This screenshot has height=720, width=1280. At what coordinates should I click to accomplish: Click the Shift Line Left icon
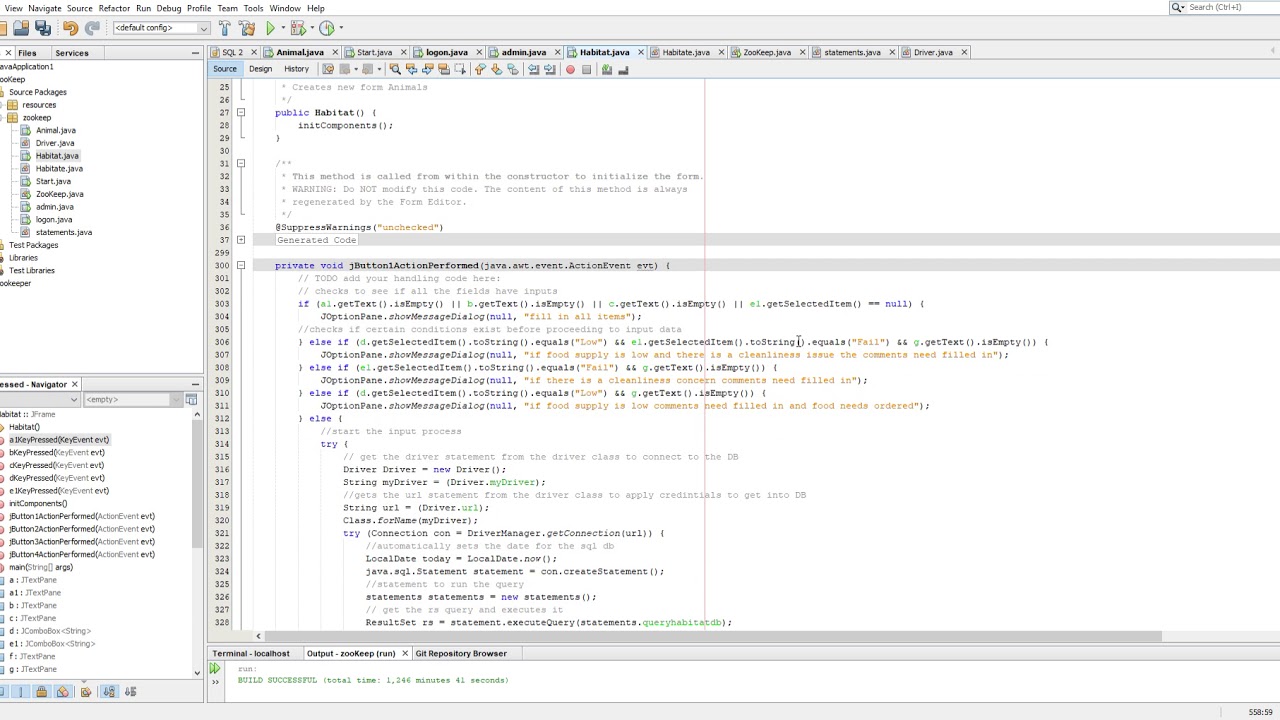coord(534,69)
